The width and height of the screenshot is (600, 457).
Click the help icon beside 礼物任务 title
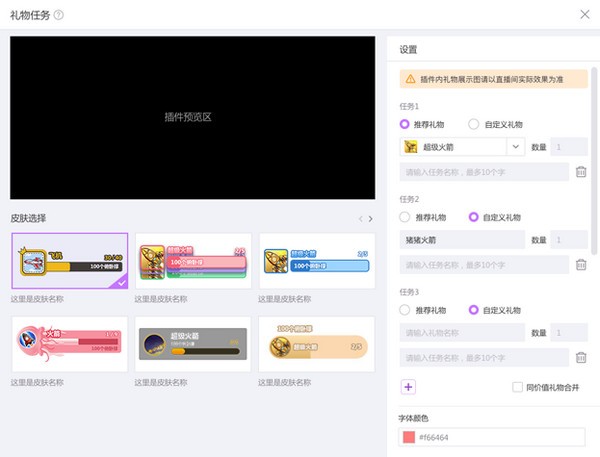(59, 15)
